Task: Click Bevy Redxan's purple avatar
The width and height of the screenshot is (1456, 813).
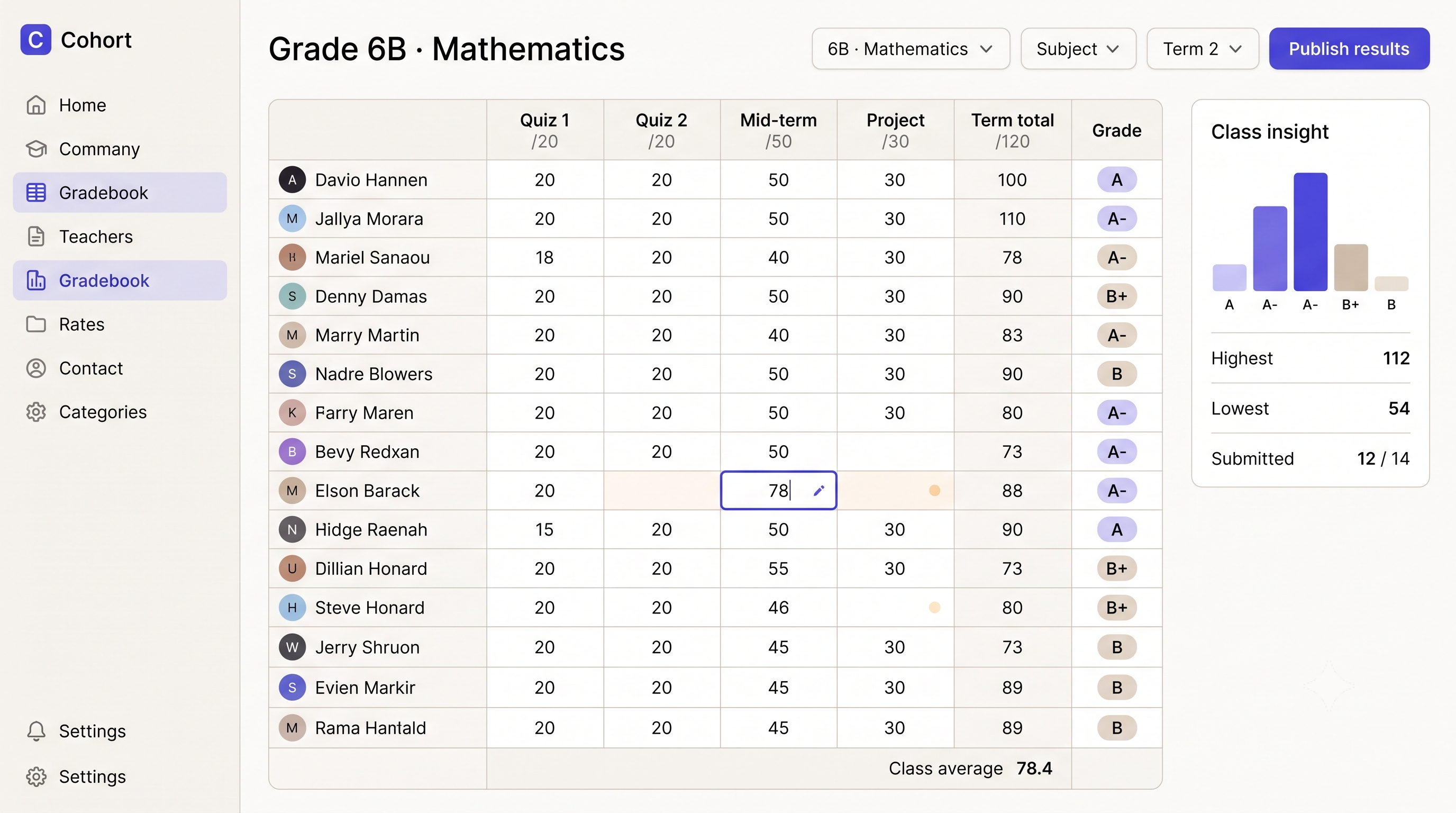Action: pyautogui.click(x=292, y=451)
